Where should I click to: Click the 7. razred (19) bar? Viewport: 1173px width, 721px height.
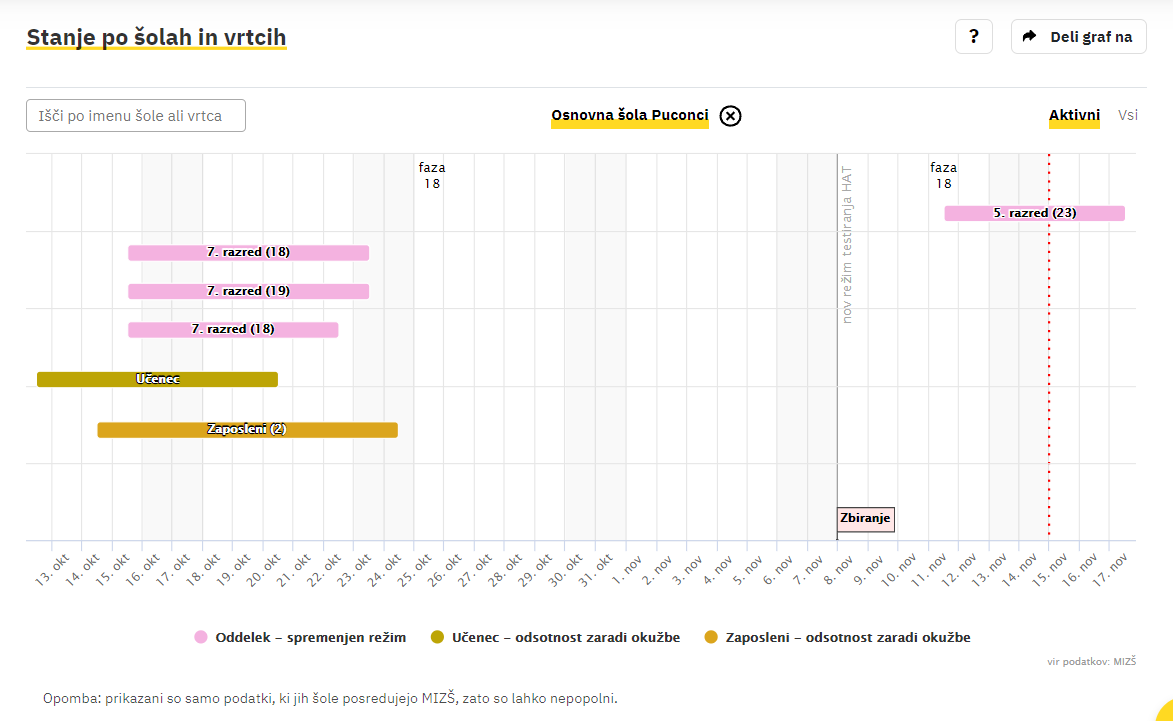tap(248, 291)
